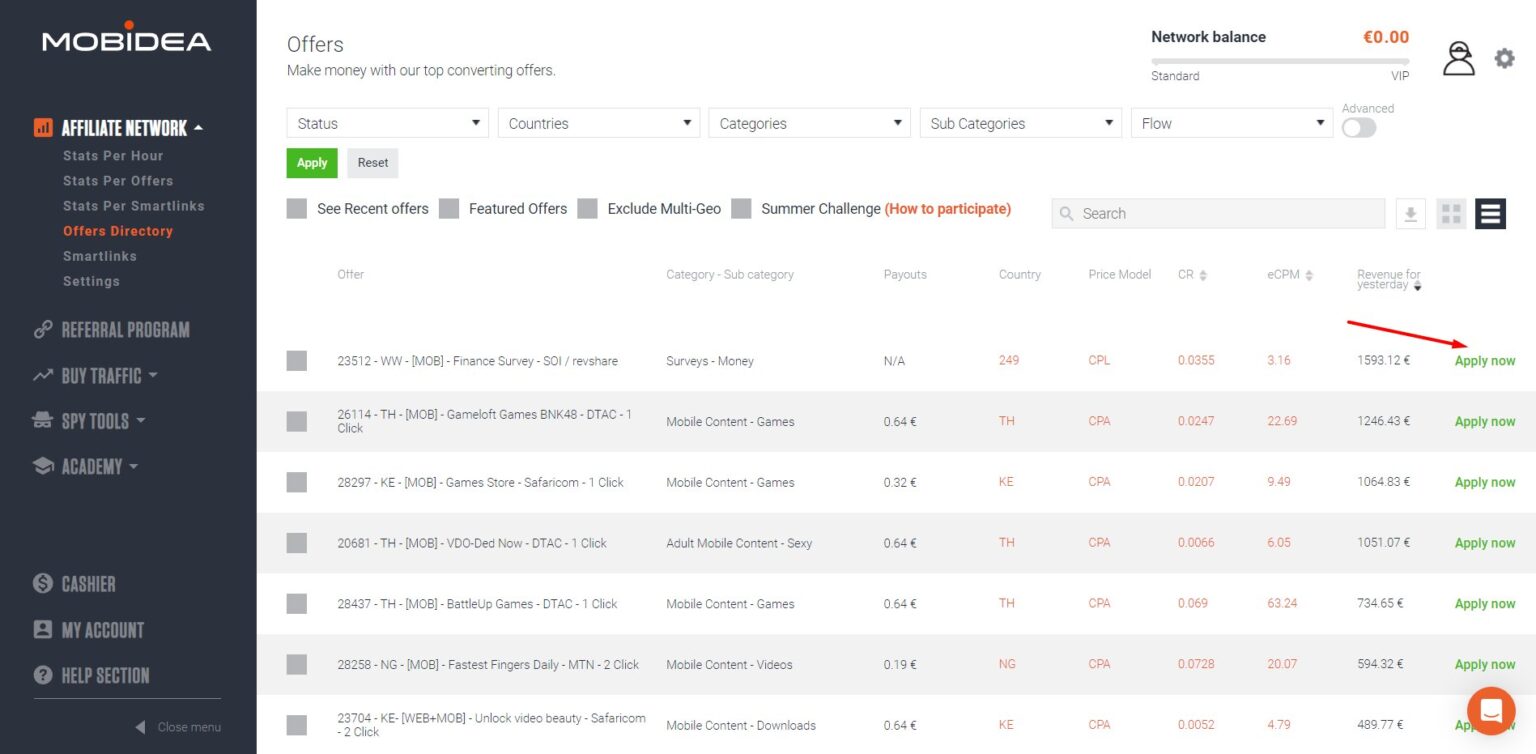Open the user profile icon
This screenshot has width=1536, height=754.
(1458, 59)
